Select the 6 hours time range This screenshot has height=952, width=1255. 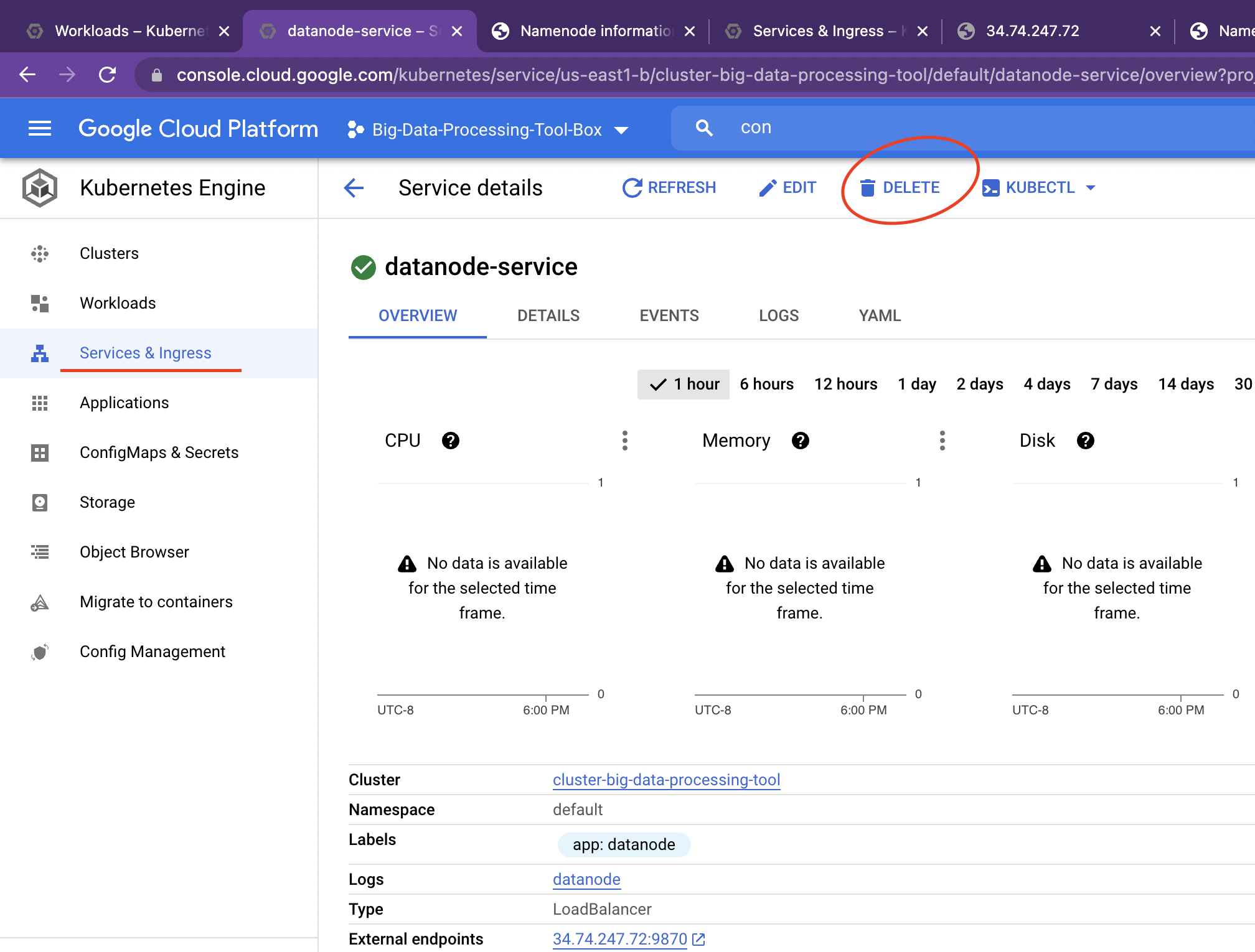pos(766,384)
